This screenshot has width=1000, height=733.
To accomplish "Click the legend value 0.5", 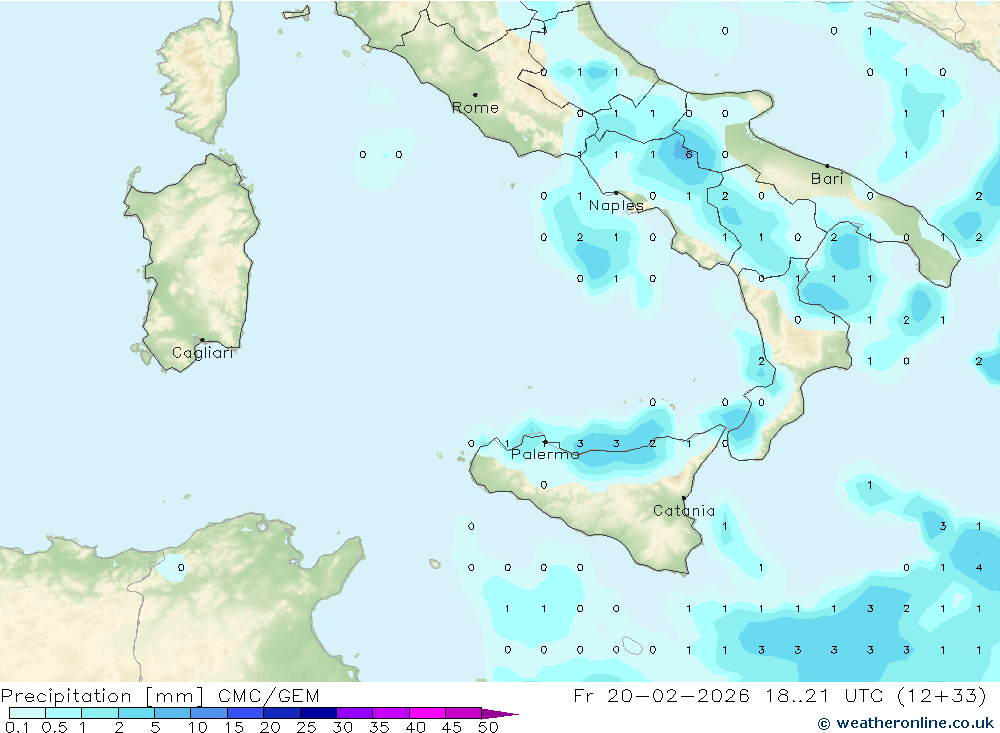I will pos(54,727).
